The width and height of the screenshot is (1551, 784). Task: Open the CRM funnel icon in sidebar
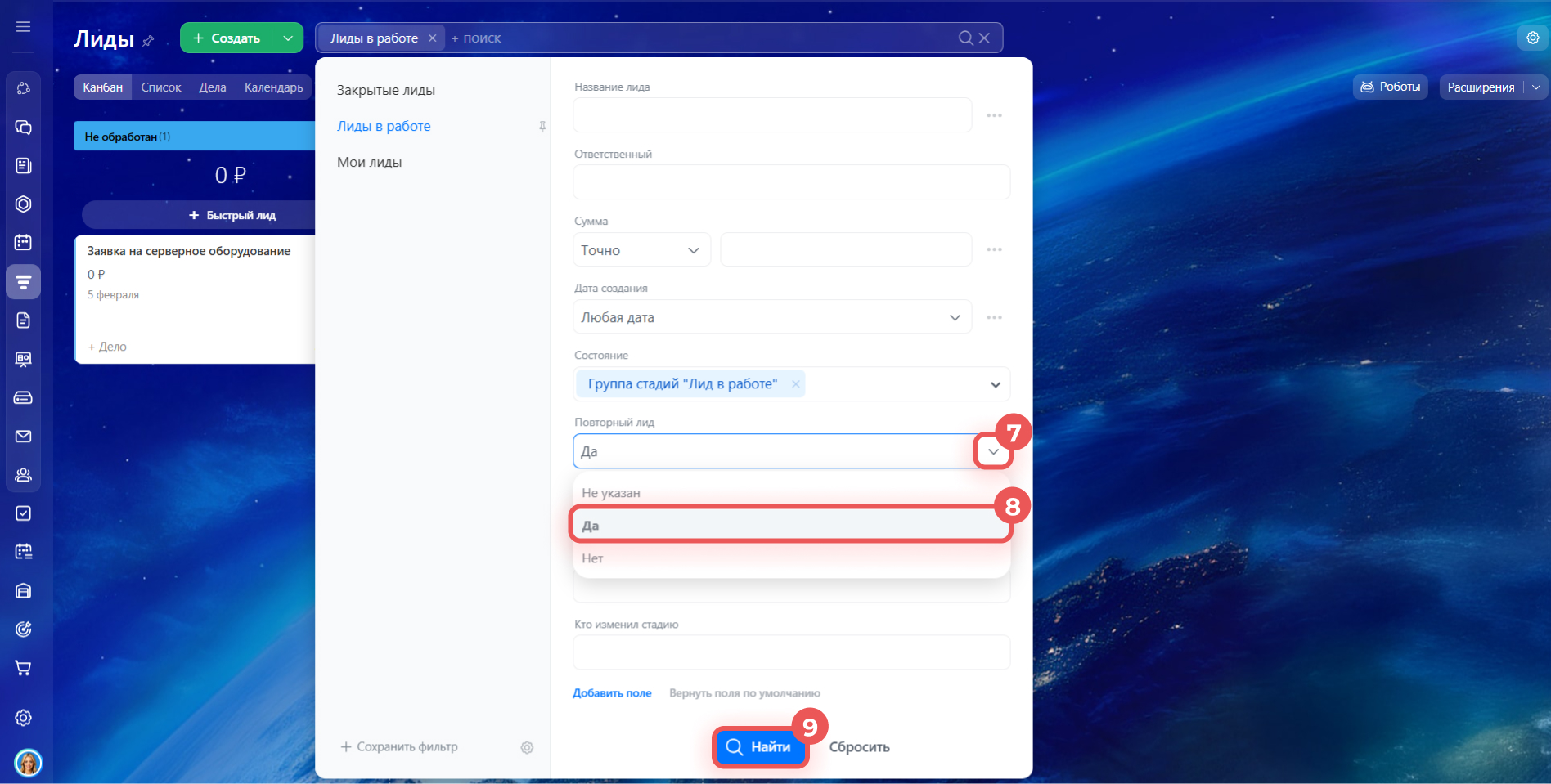[x=23, y=282]
